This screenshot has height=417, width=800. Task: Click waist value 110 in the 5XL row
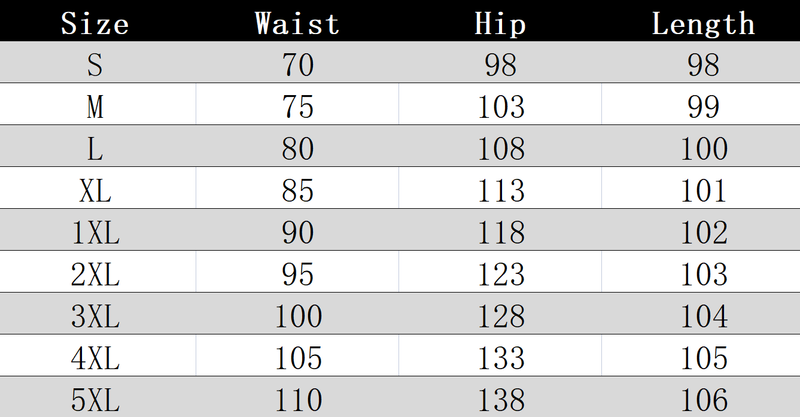click(298, 397)
